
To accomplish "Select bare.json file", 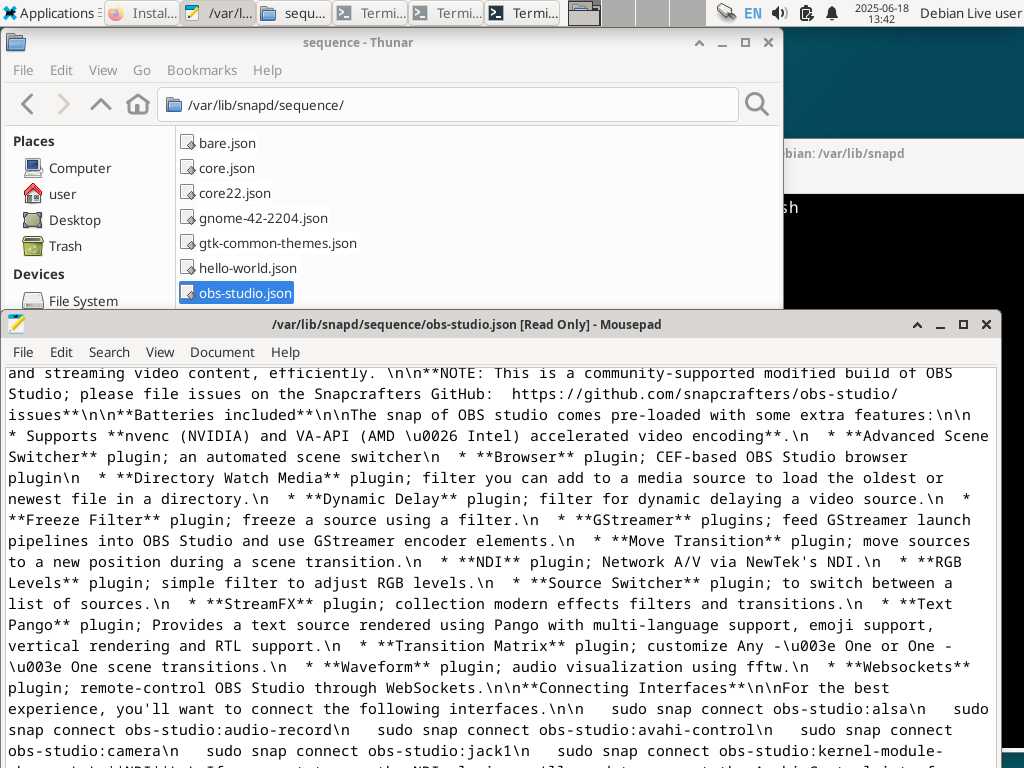I will [218, 143].
